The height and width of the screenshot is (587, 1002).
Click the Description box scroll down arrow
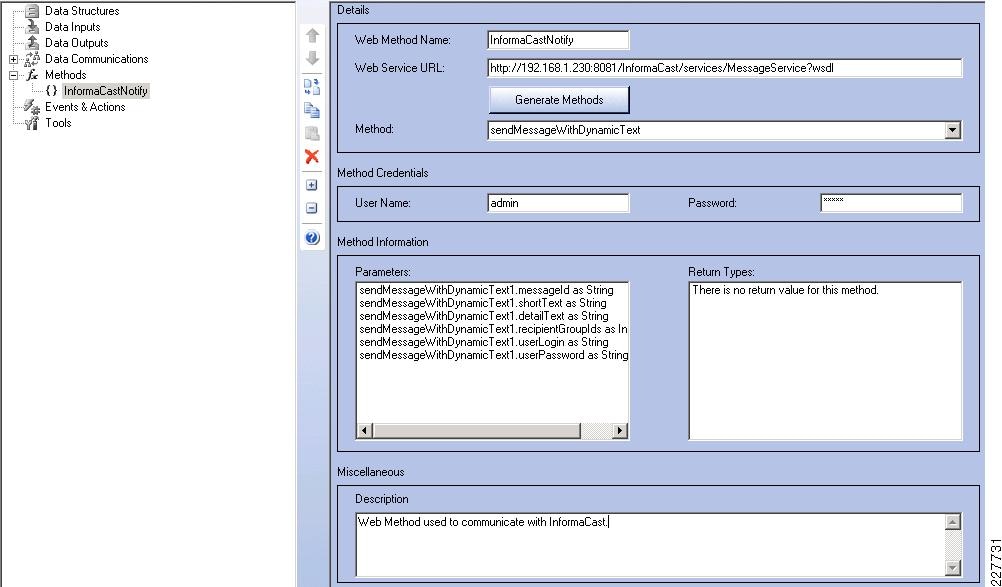(x=953, y=567)
